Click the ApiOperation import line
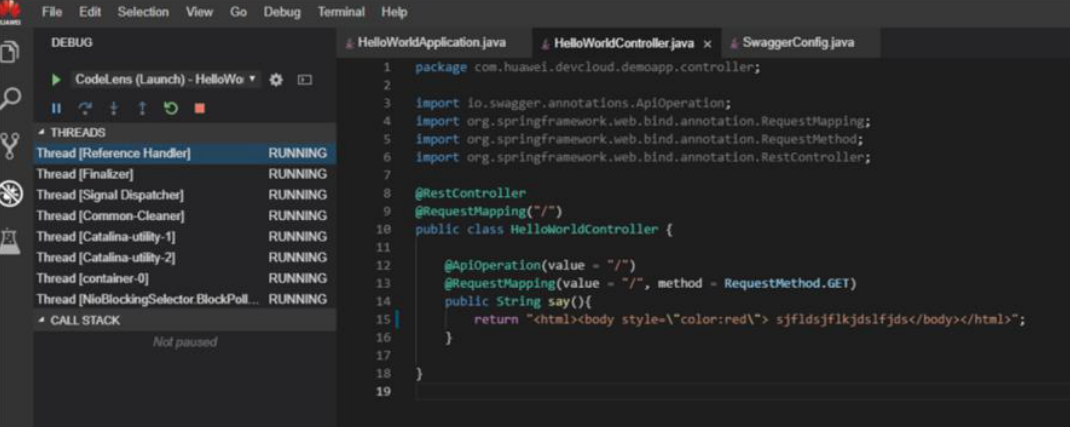Viewport: 1070px width, 427px height. tap(573, 104)
